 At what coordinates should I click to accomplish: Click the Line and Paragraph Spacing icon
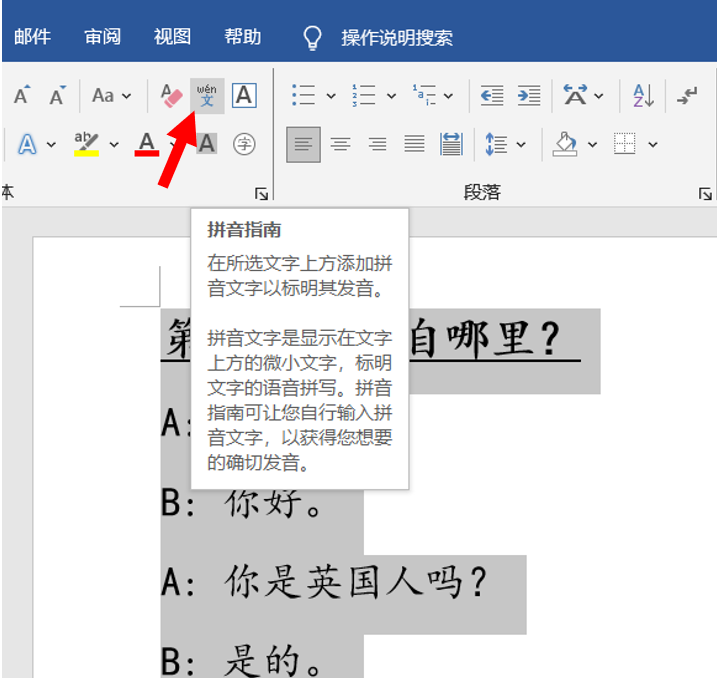[496, 145]
